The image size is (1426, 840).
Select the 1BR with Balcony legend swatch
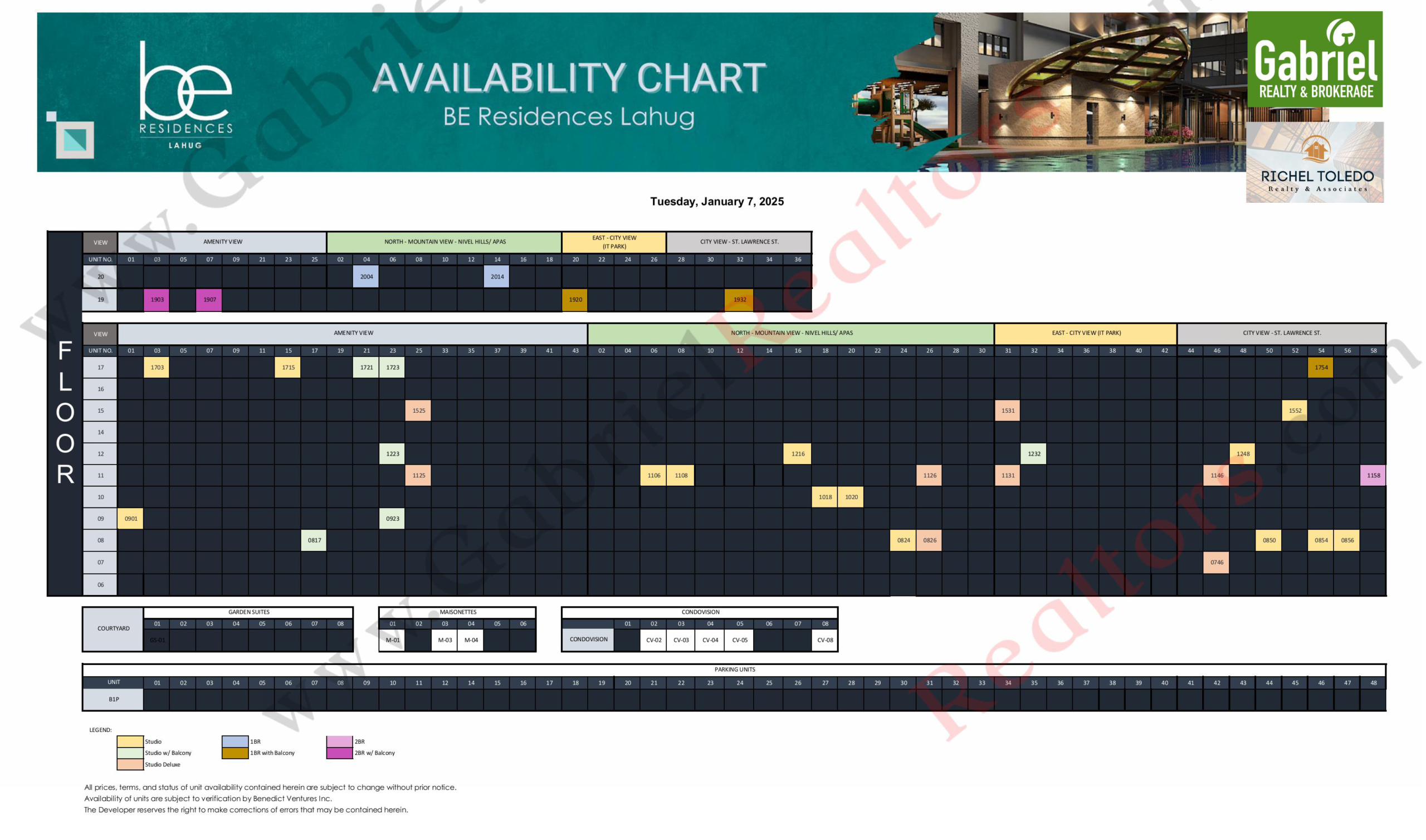235,753
